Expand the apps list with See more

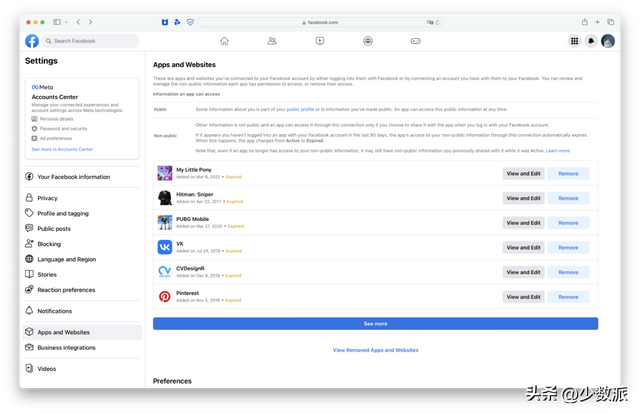(x=376, y=324)
